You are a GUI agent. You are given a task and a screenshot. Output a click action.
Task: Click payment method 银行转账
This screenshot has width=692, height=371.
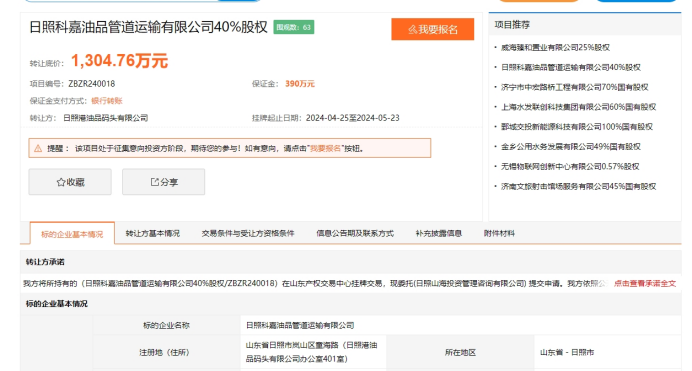point(107,101)
